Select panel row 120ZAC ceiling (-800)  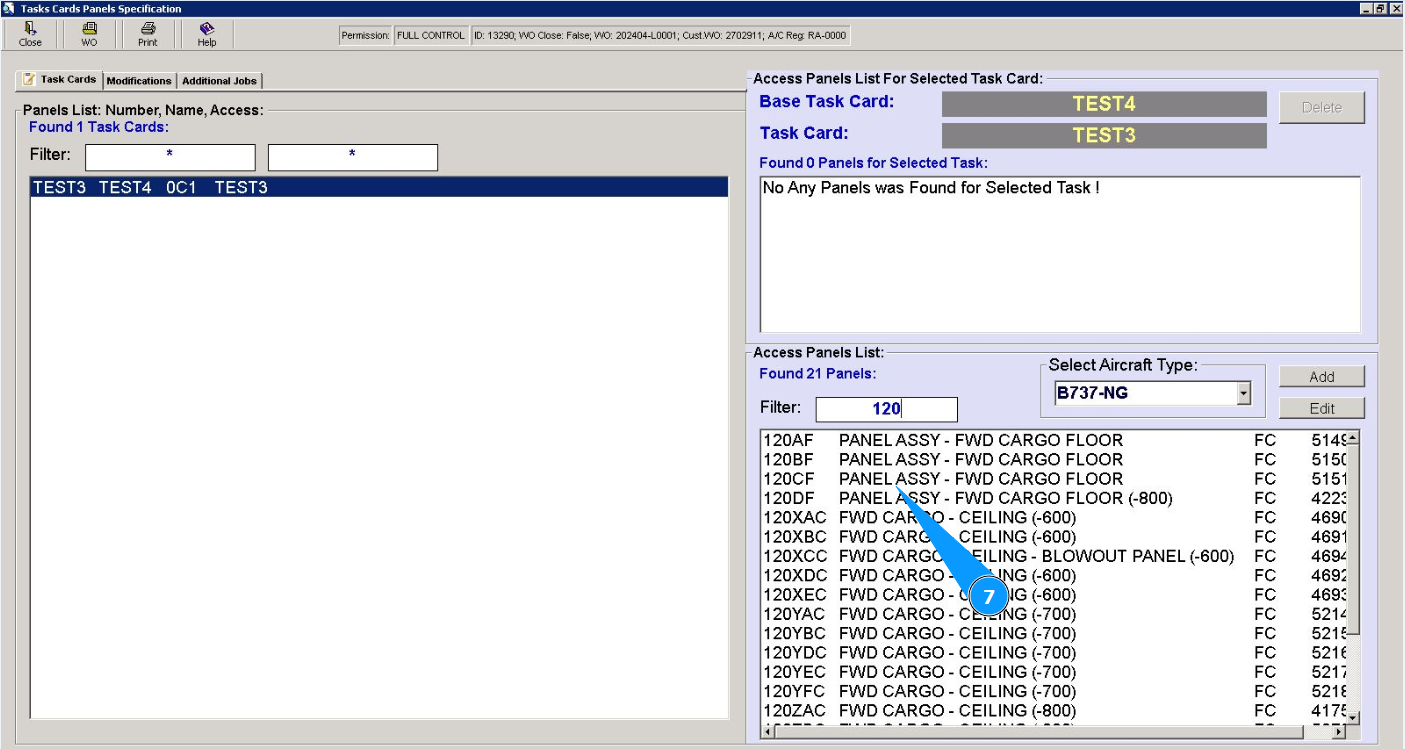pyautogui.click(x=1053, y=711)
